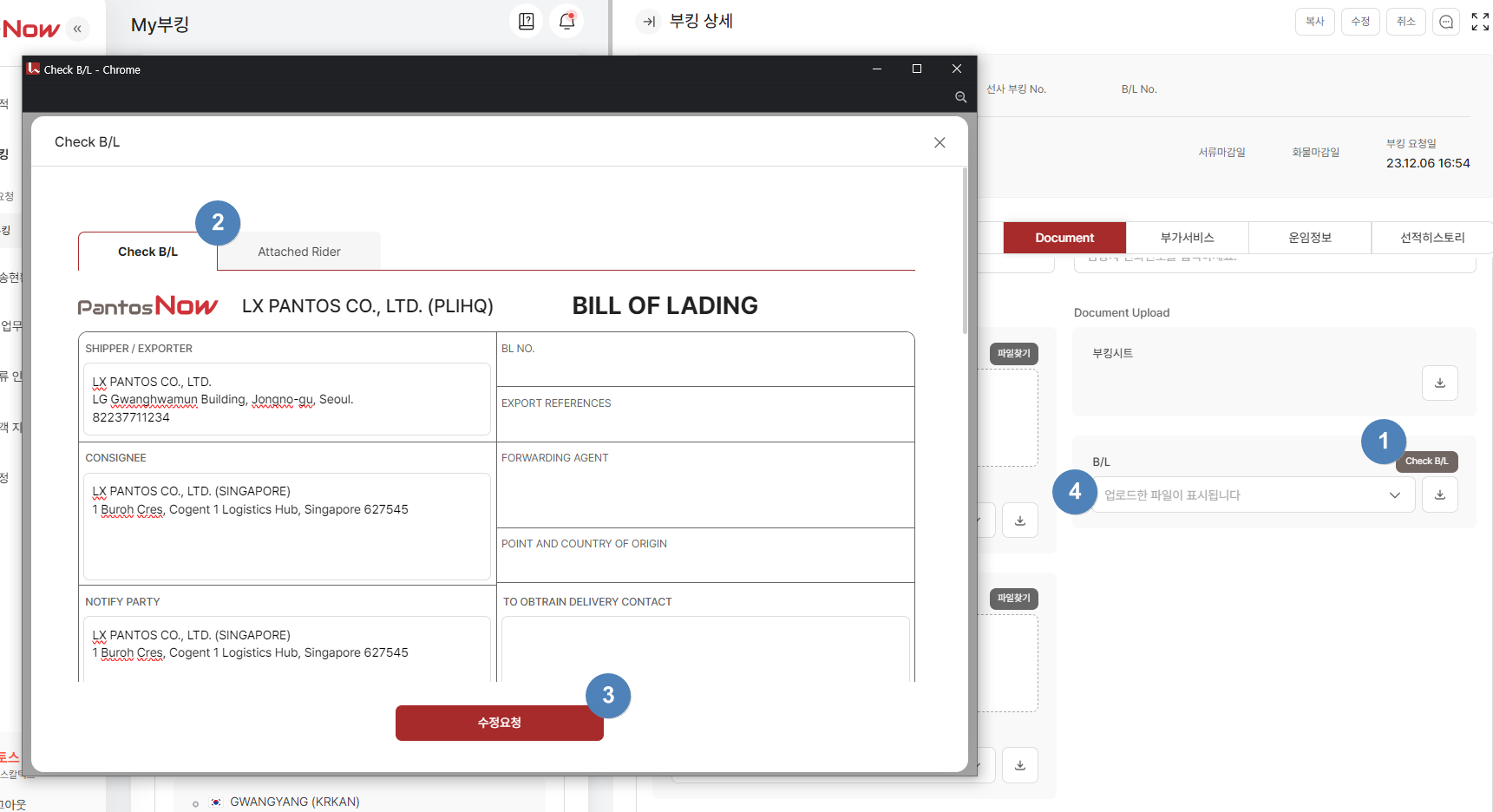1493x812 pixels.
Task: Expand the booking detail to fullscreen
Action: click(1480, 22)
